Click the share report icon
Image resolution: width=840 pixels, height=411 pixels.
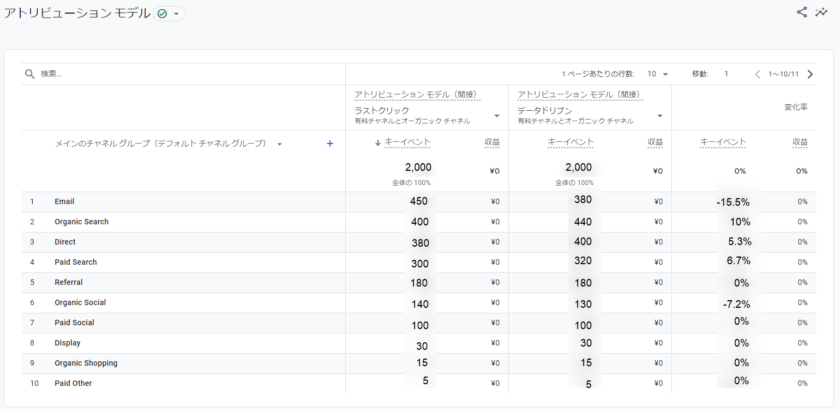(x=801, y=13)
